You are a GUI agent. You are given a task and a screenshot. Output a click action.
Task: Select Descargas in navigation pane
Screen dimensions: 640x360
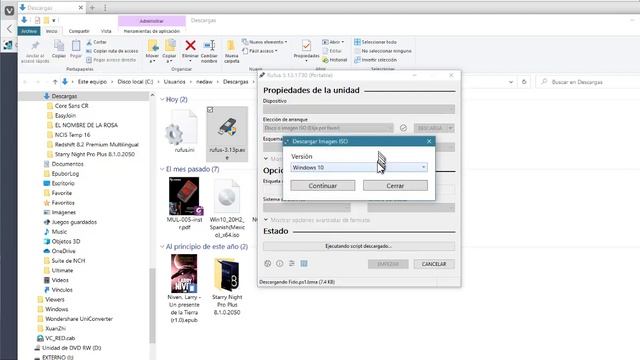(64, 96)
